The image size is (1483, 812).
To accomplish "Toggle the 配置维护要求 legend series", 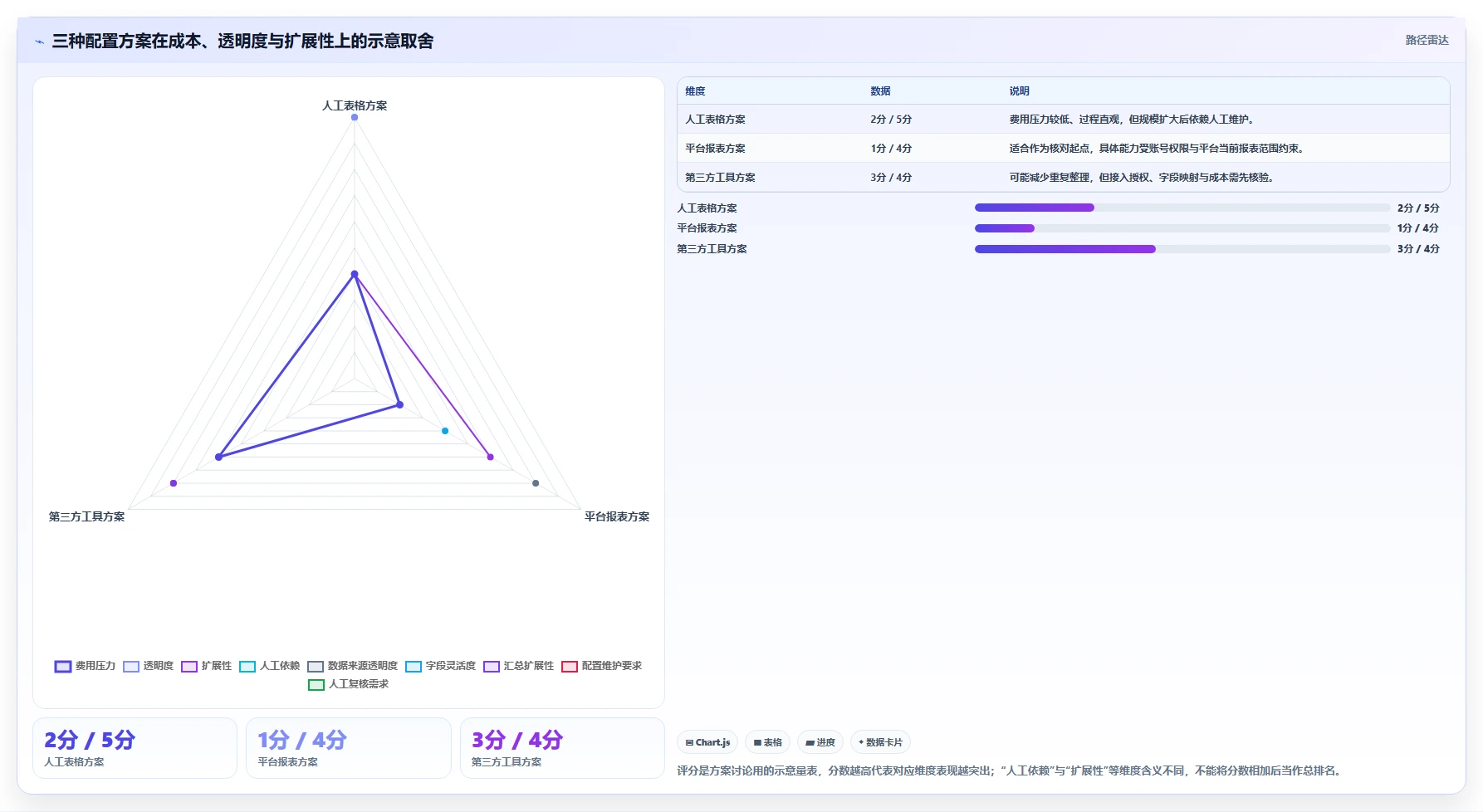I will [601, 666].
